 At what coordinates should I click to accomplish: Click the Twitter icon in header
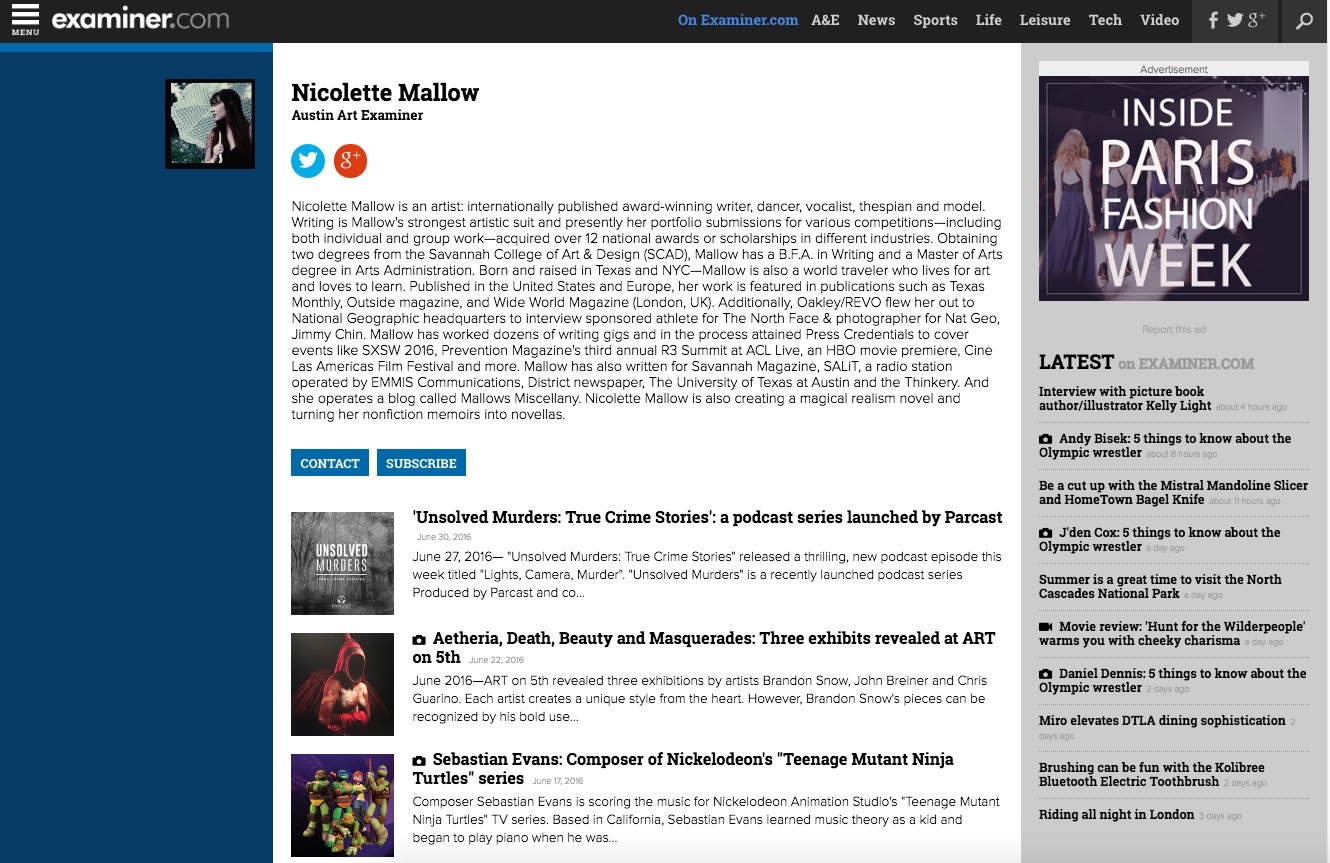click(1235, 20)
